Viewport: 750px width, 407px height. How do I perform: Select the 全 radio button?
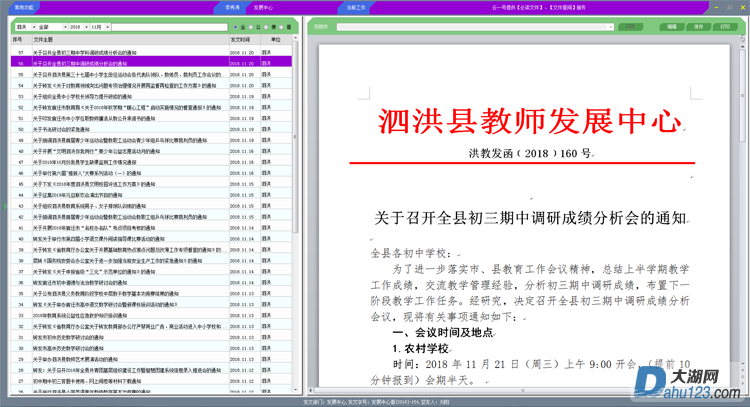tap(235, 27)
